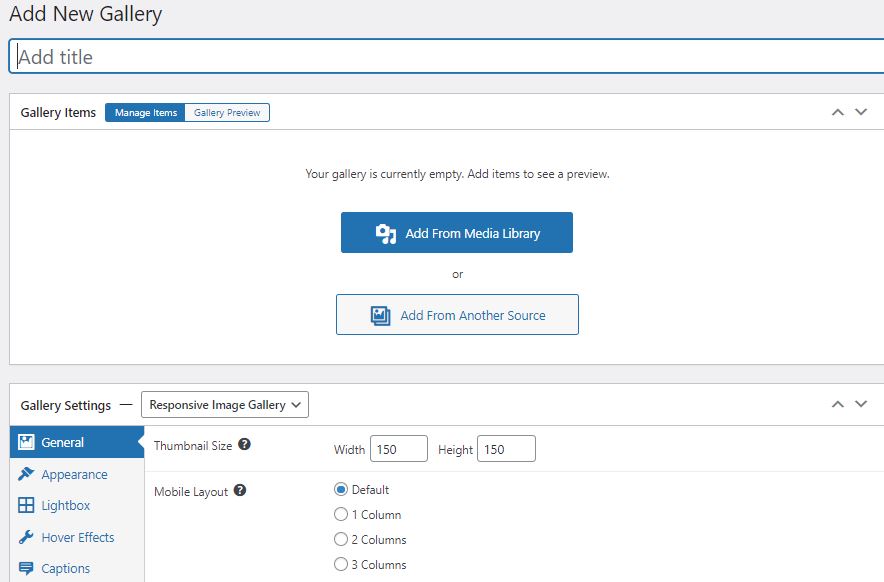Click Add From Another Source button

coord(457,315)
